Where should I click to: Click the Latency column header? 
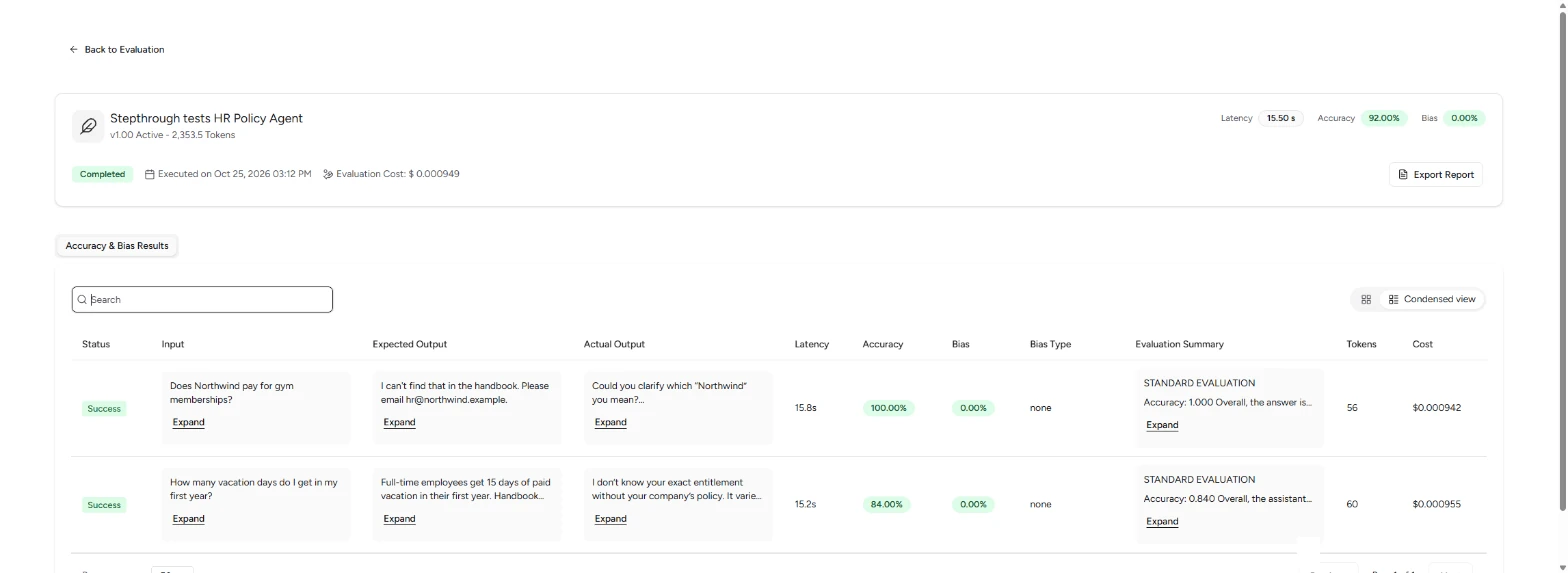pos(811,344)
